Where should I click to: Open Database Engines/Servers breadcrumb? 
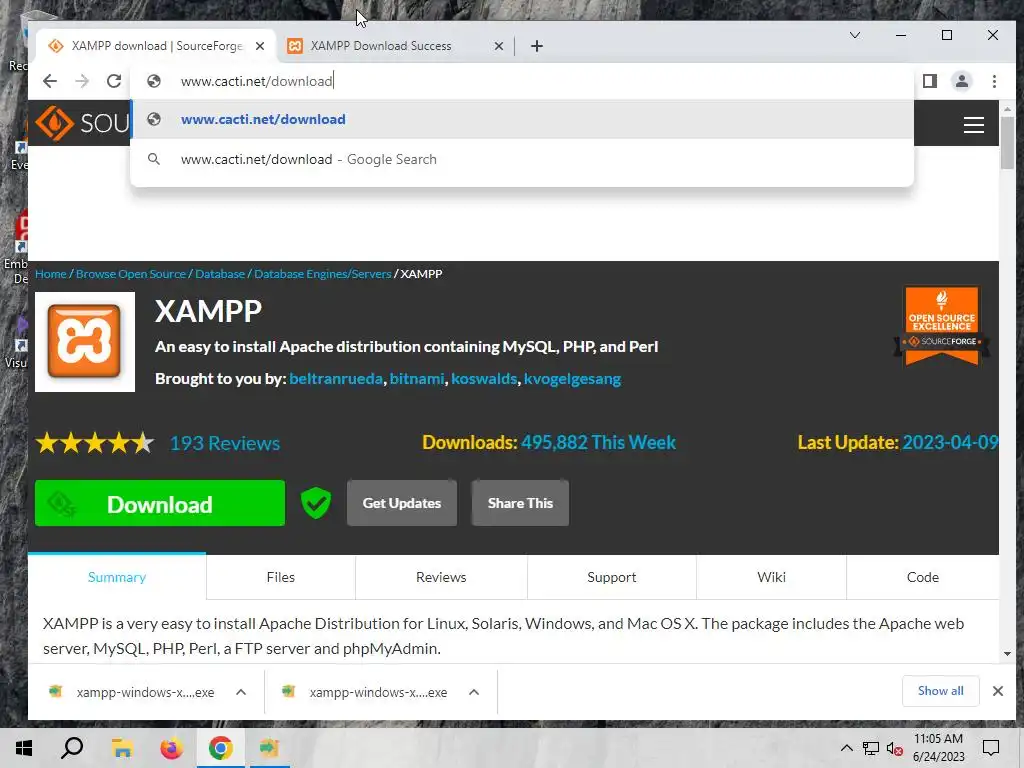[x=323, y=274]
